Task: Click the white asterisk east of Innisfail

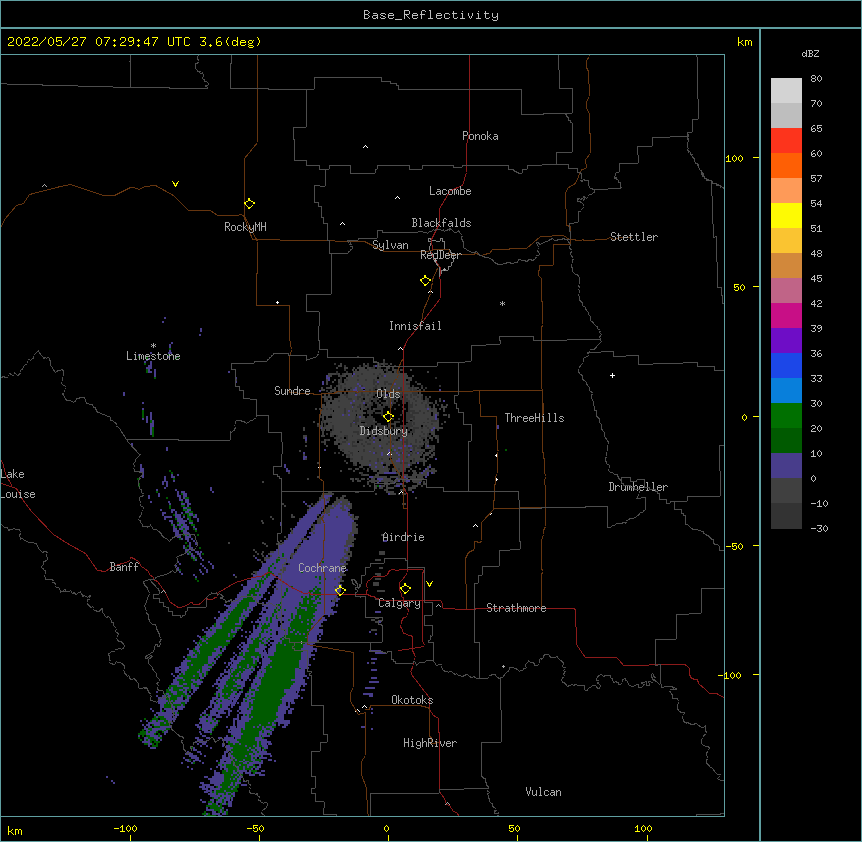Action: (502, 303)
